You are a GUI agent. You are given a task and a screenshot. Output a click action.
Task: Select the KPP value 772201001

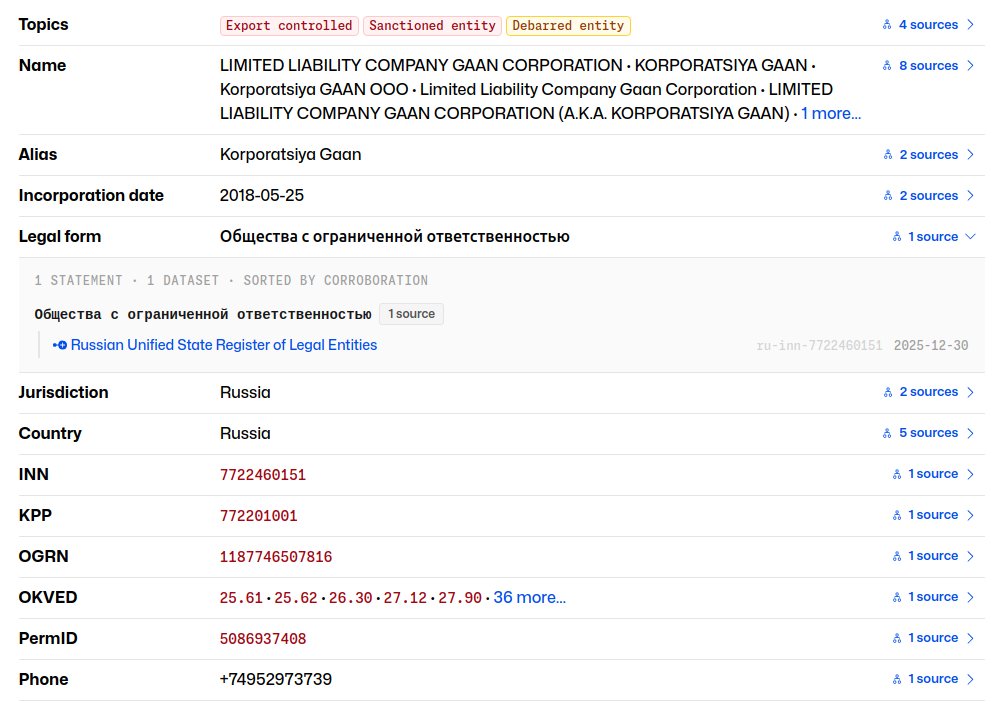coord(258,516)
